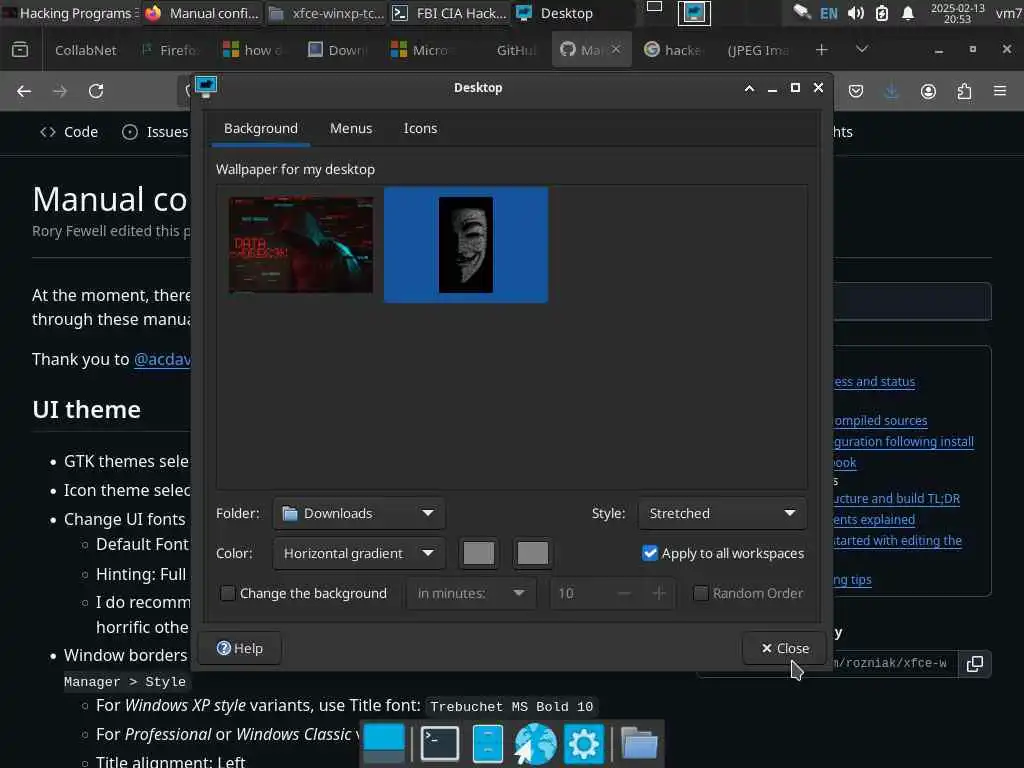
Task: Click the minus button of interval spinner
Action: (x=624, y=593)
